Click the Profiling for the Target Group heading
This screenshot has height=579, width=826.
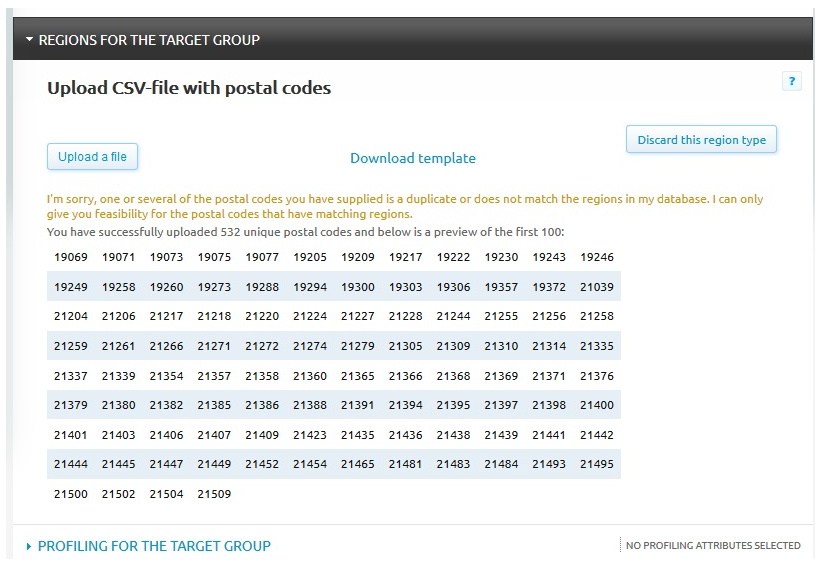[x=153, y=546]
